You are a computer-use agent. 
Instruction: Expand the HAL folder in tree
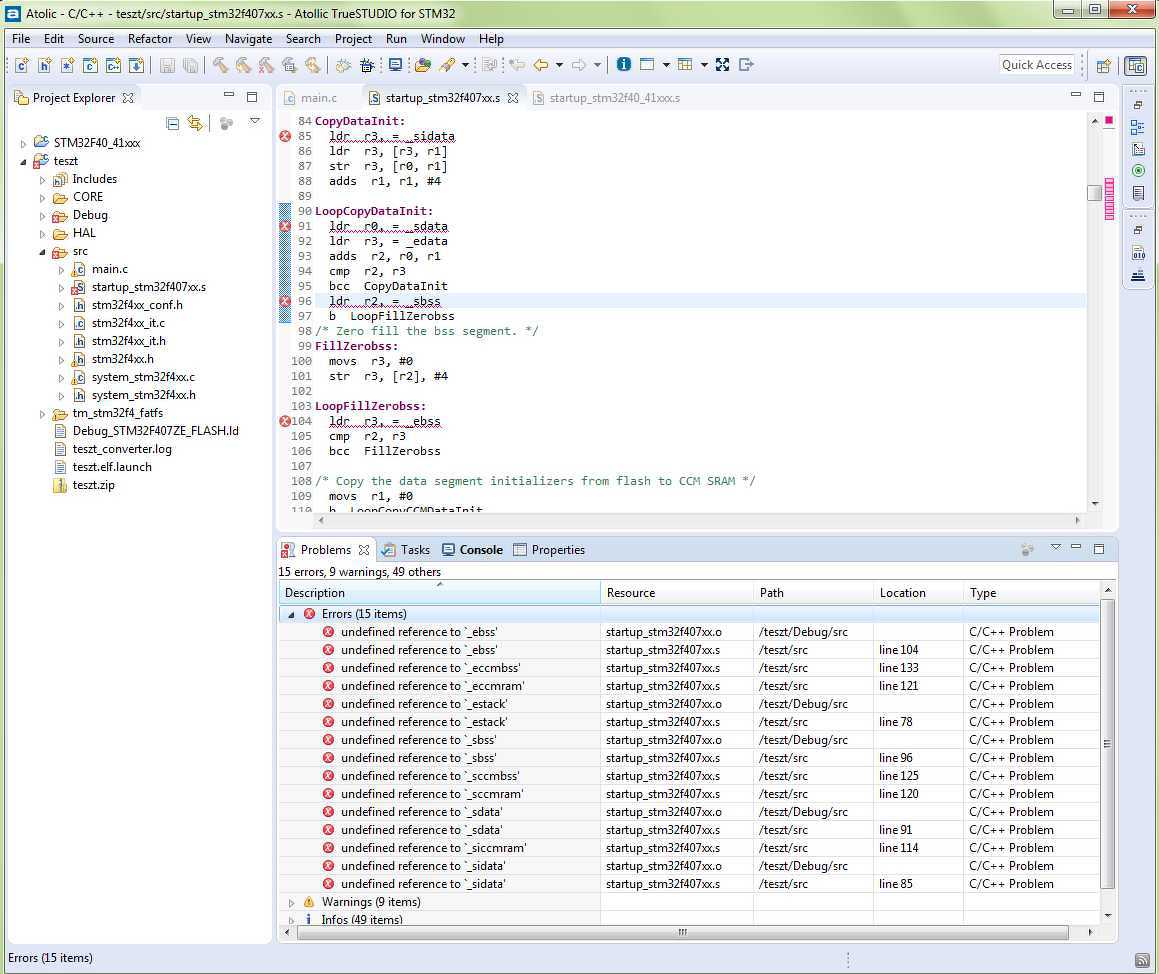tap(42, 234)
